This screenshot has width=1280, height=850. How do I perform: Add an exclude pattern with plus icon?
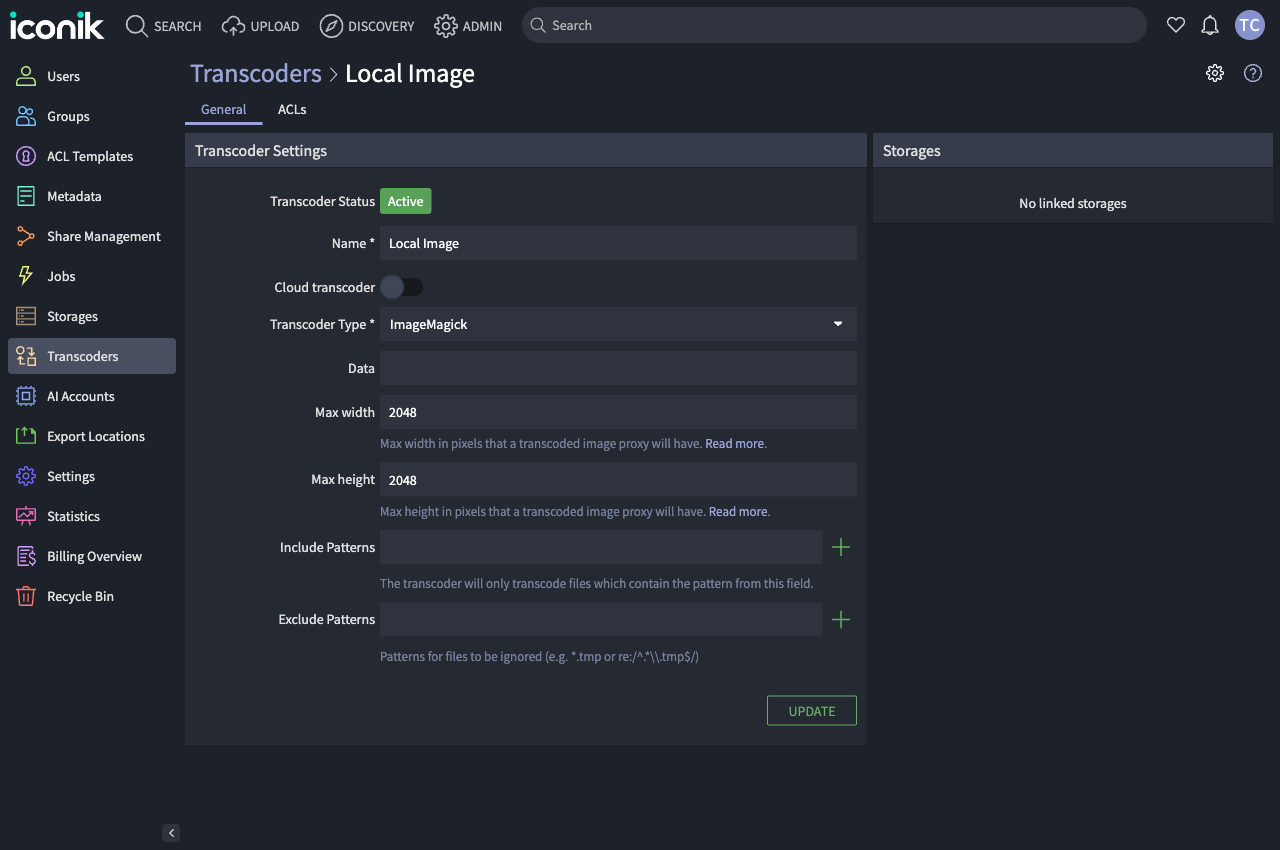pyautogui.click(x=841, y=620)
